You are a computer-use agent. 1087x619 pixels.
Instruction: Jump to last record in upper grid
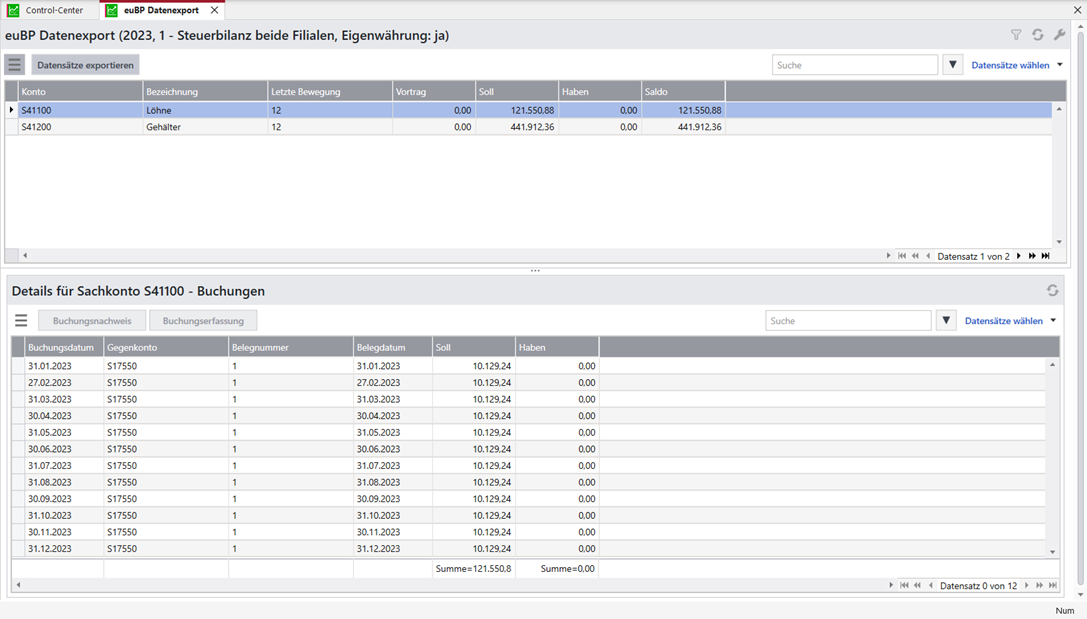[x=1046, y=256]
